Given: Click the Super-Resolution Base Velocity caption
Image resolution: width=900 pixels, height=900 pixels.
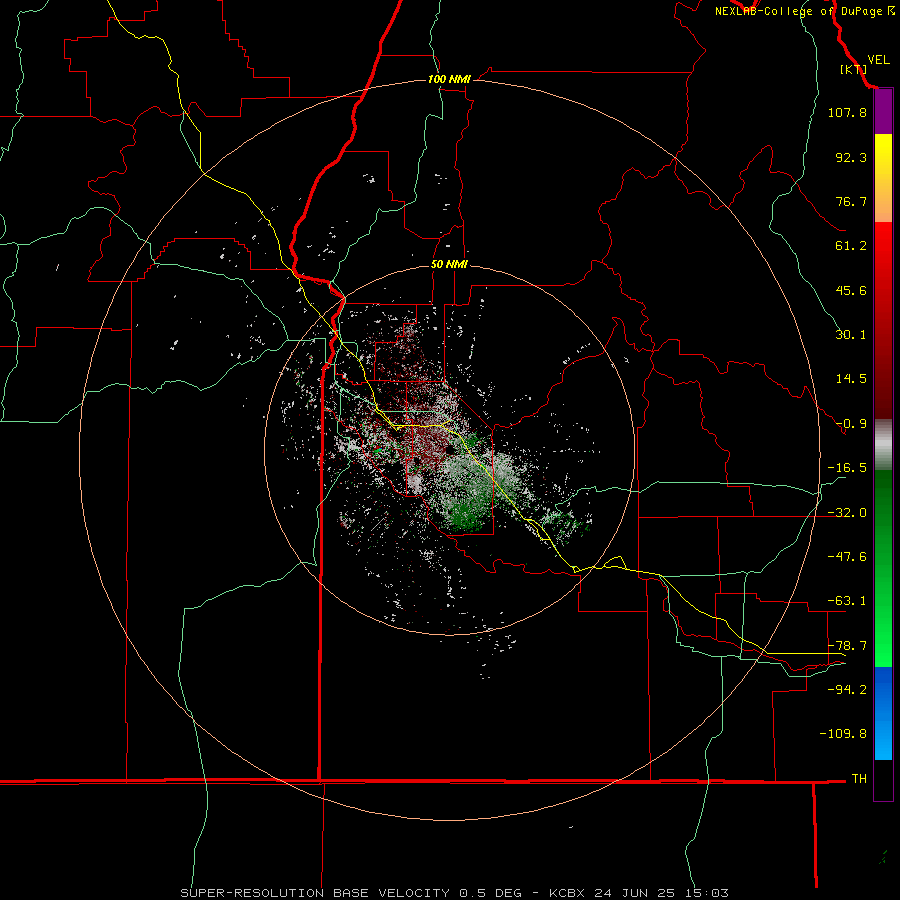Looking at the screenshot, I should (454, 893).
